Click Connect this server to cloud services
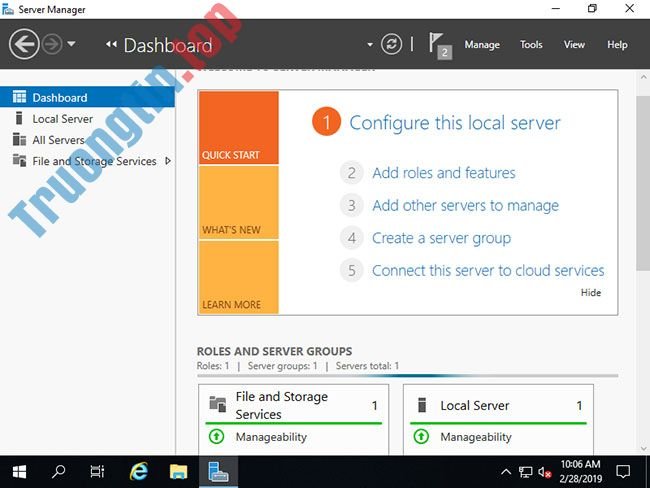This screenshot has width=650, height=488. [488, 271]
